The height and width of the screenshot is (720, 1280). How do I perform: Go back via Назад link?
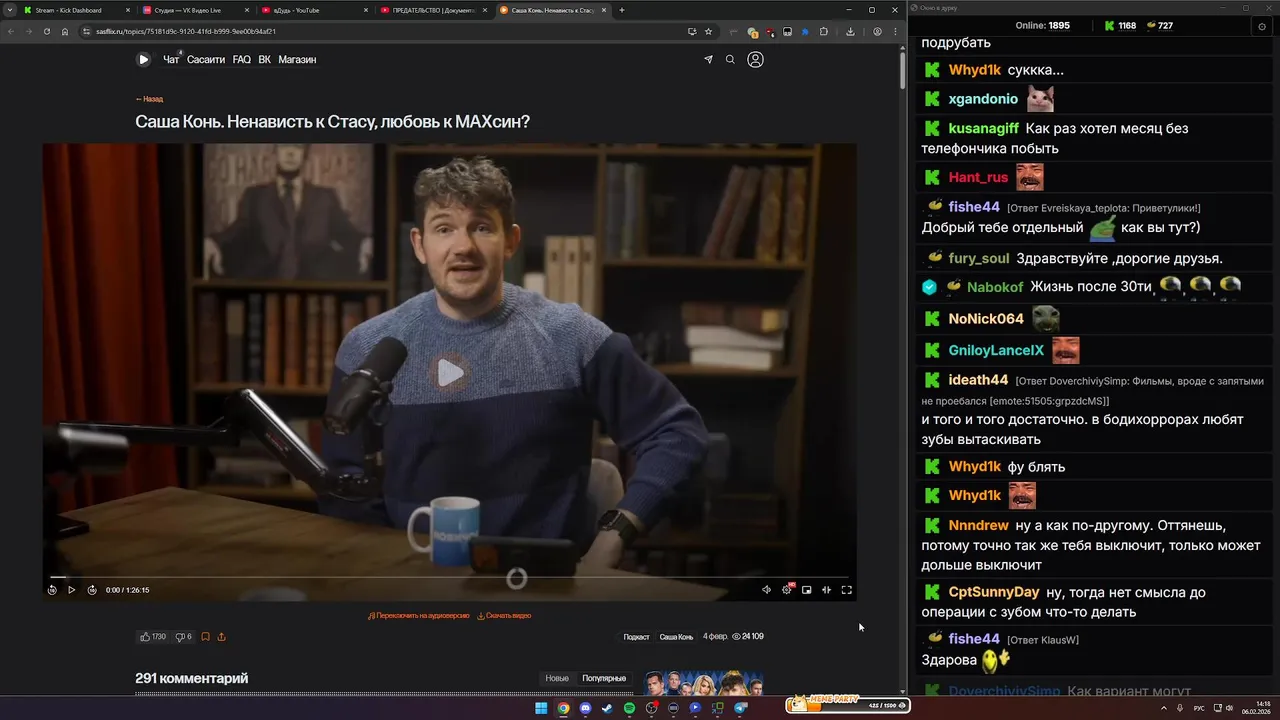[x=149, y=99]
